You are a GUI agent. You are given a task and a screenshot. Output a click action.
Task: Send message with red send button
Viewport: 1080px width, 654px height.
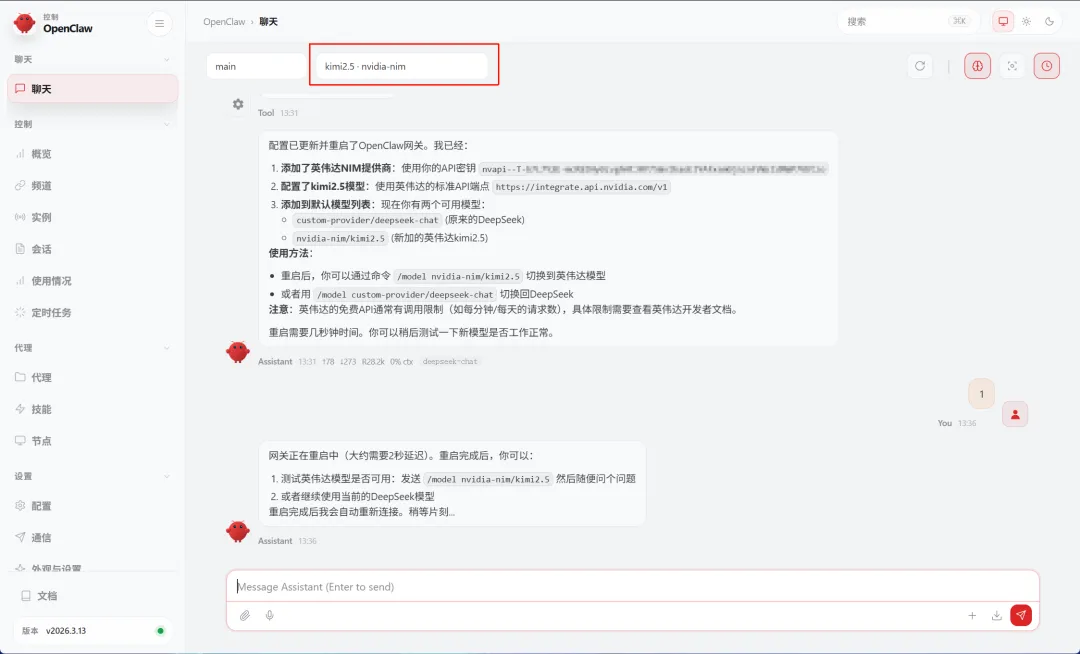(1021, 615)
